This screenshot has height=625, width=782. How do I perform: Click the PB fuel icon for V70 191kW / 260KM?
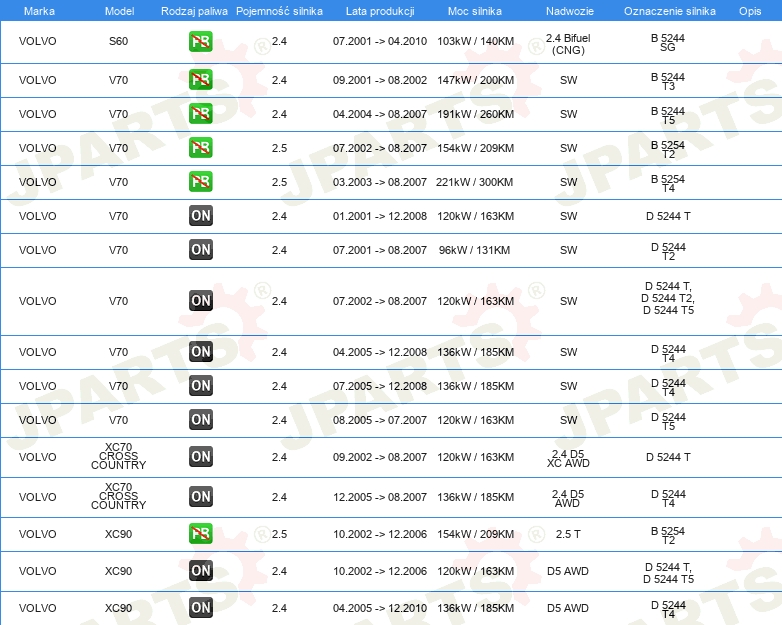pos(200,114)
